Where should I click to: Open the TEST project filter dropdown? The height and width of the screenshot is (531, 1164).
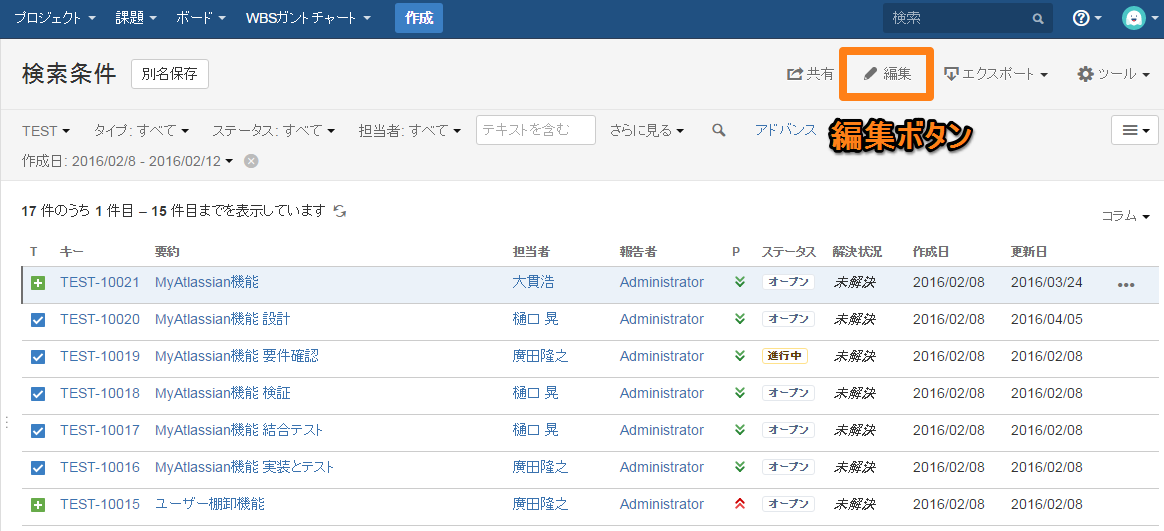(x=46, y=131)
